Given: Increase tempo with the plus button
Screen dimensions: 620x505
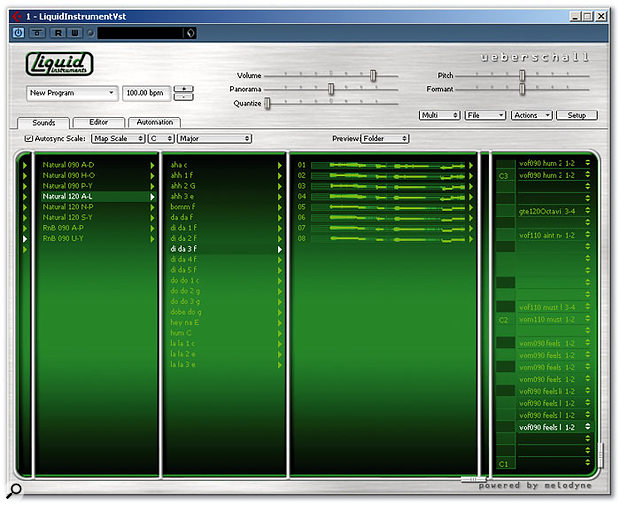Looking at the screenshot, I should click(183, 89).
